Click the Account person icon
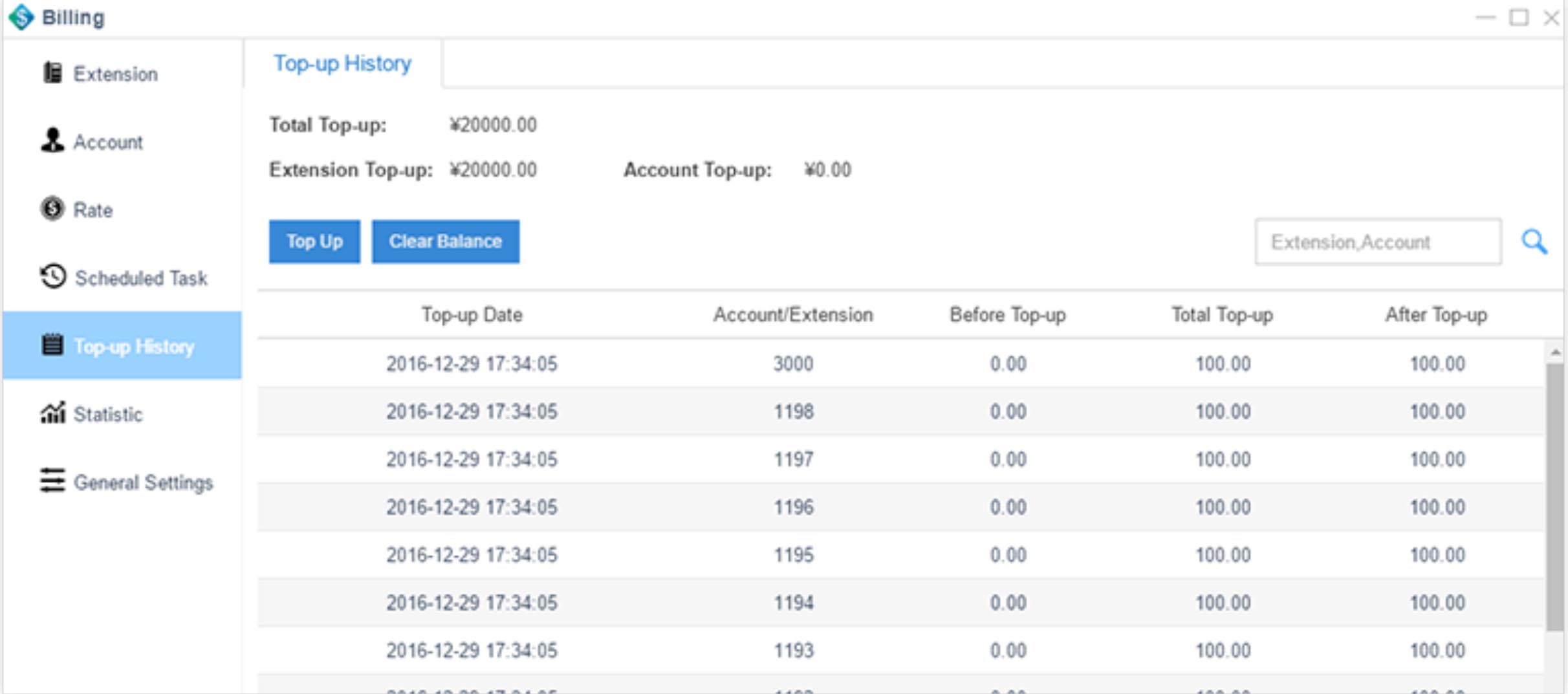The image size is (1568, 694). point(52,140)
